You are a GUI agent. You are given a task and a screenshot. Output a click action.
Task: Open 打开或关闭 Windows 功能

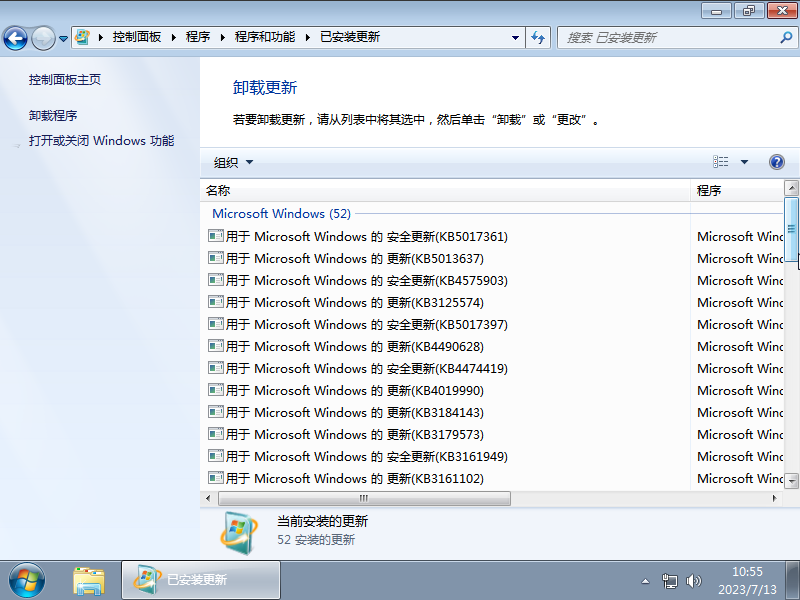point(101,141)
